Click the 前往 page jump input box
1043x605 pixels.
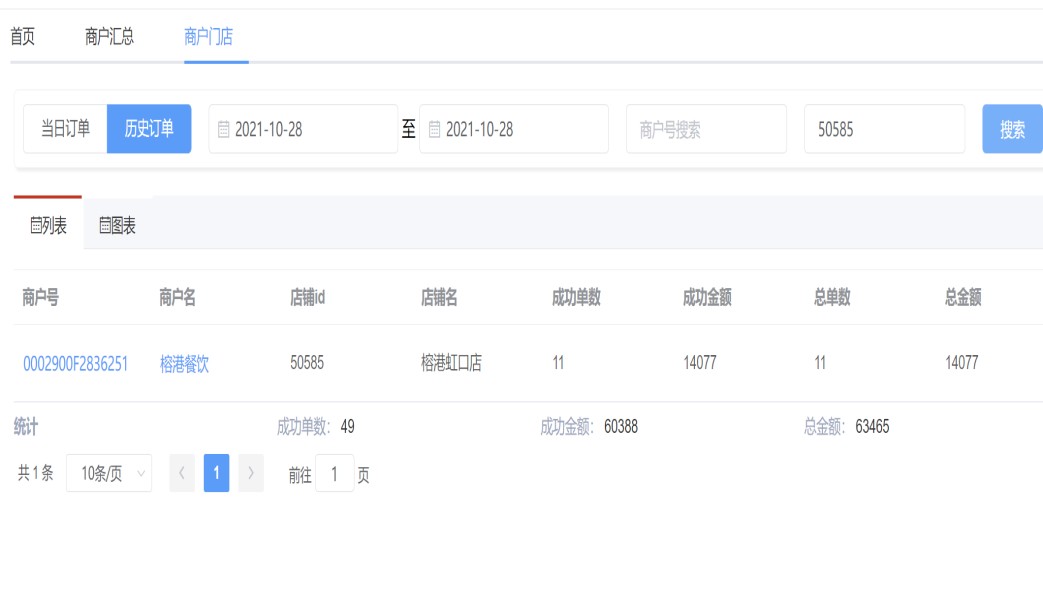click(x=335, y=474)
